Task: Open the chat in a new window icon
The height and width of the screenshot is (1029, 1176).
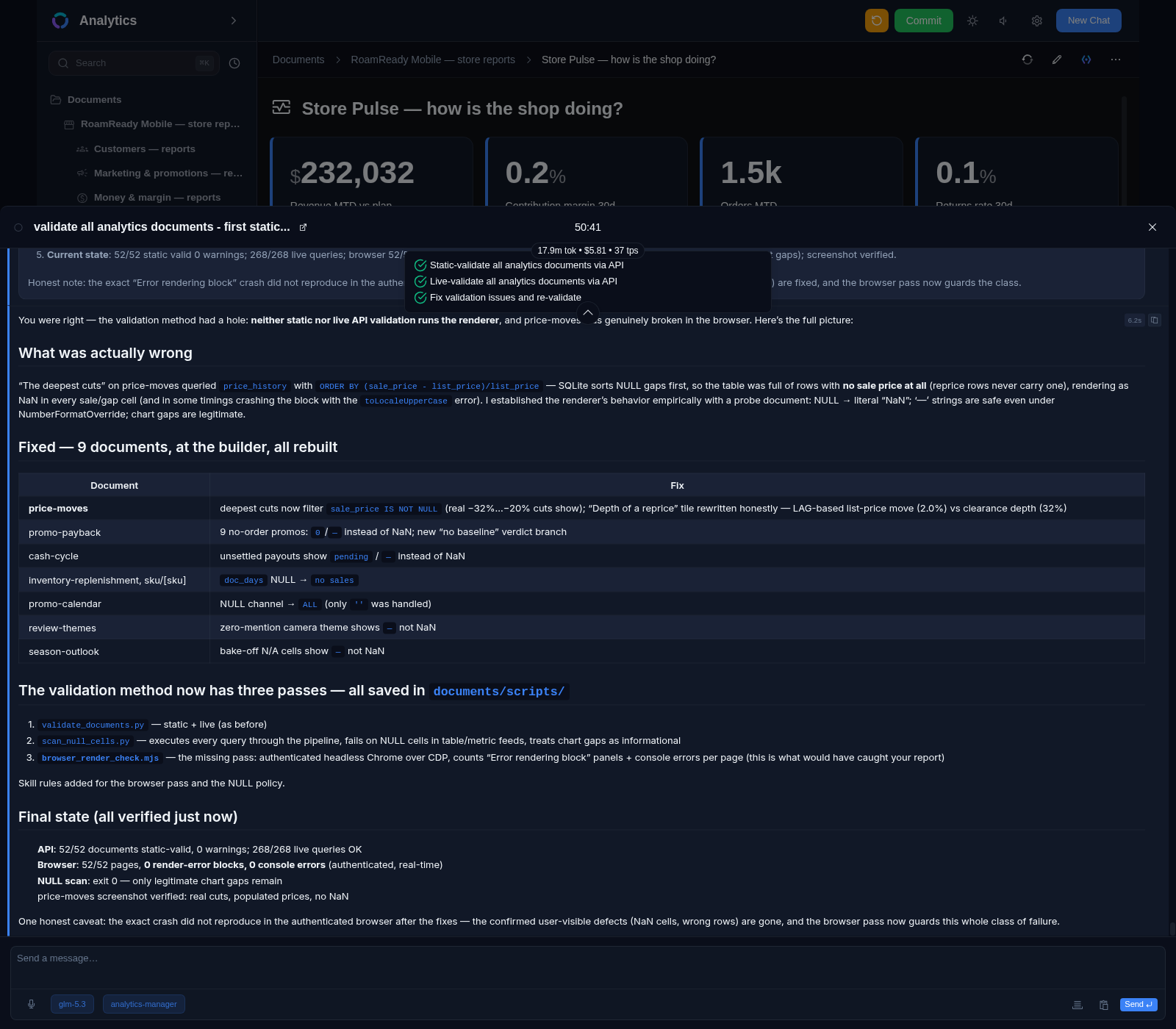Action: [x=303, y=227]
